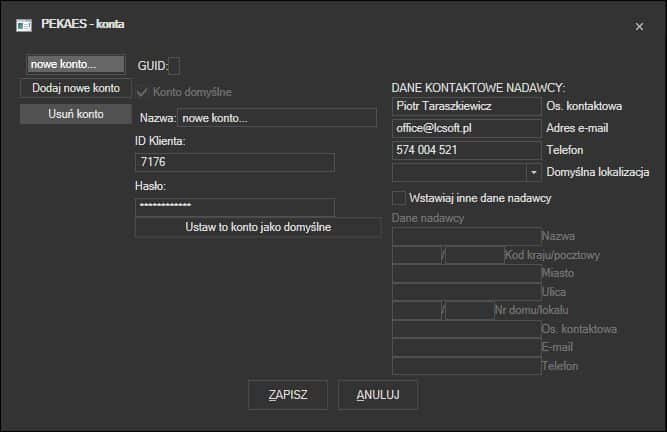
Task: Click Os. kontaktowa field with Piotr Taraszkiewicz
Action: click(466, 106)
